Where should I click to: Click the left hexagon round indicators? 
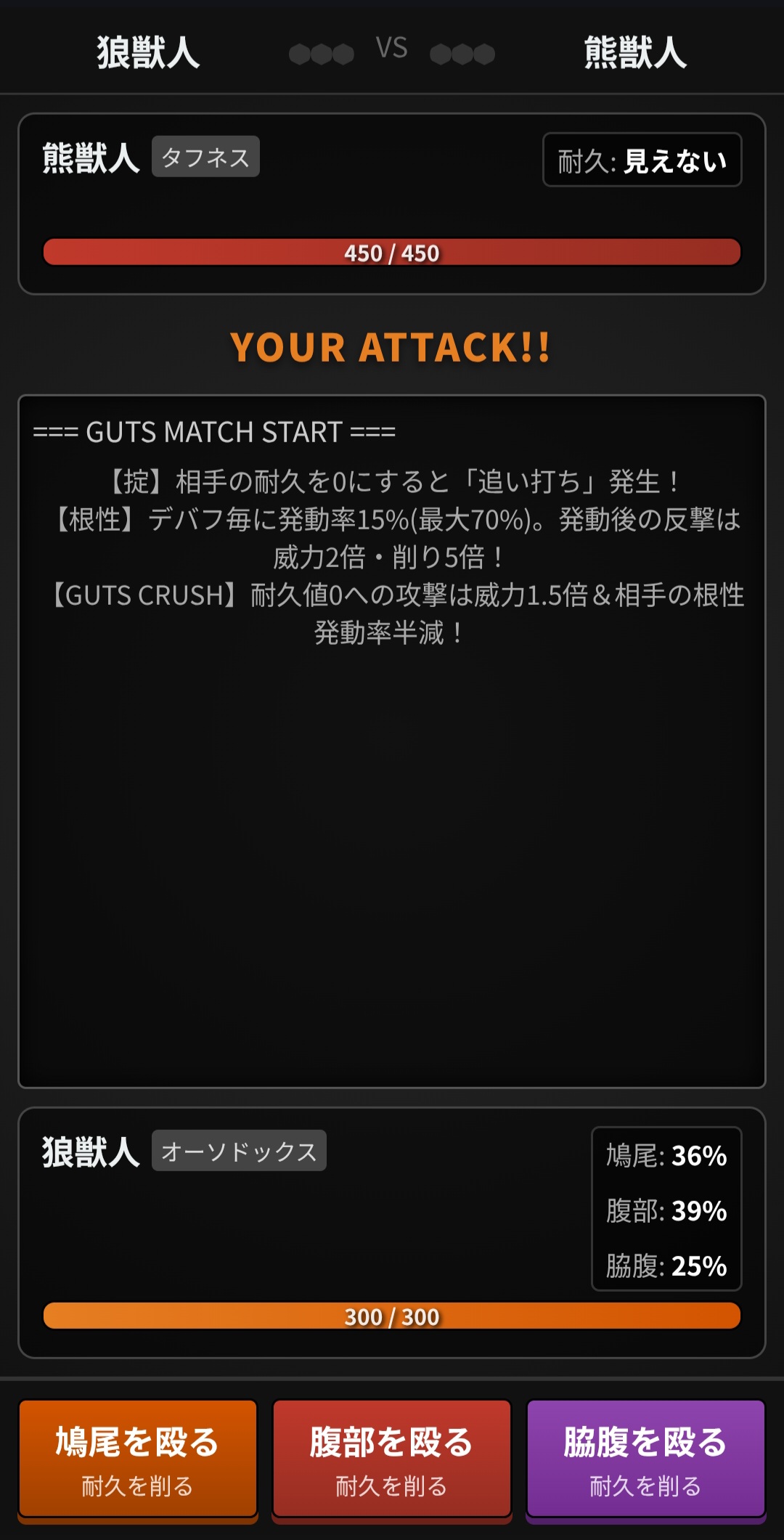322,54
